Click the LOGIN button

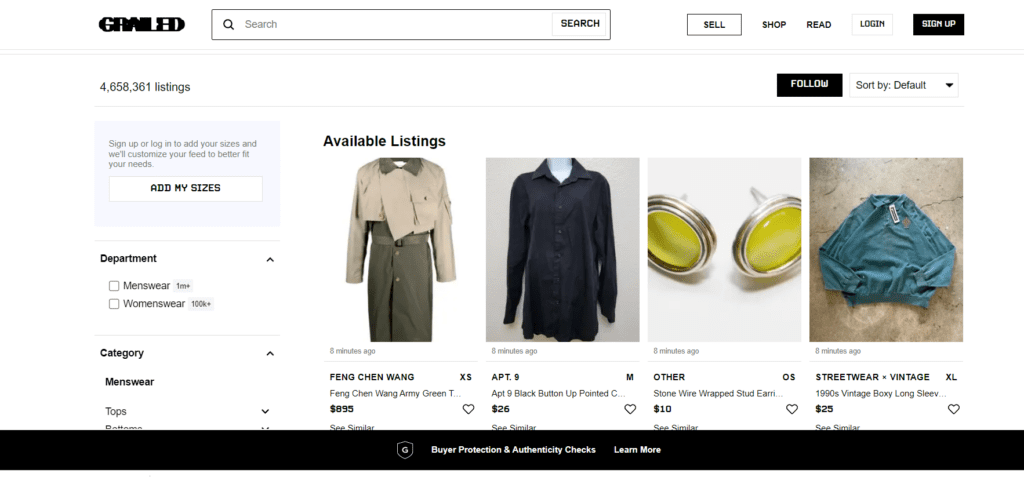tap(872, 24)
